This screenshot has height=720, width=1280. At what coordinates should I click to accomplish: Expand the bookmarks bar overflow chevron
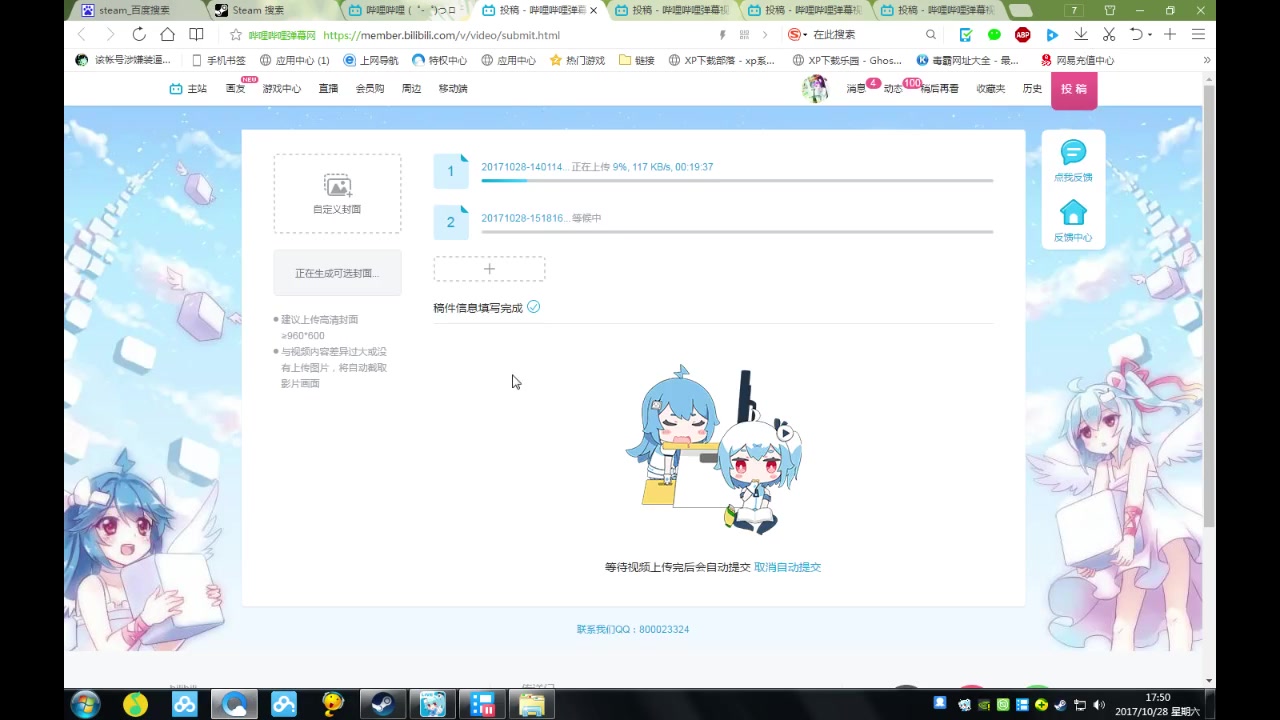pyautogui.click(x=1206, y=60)
